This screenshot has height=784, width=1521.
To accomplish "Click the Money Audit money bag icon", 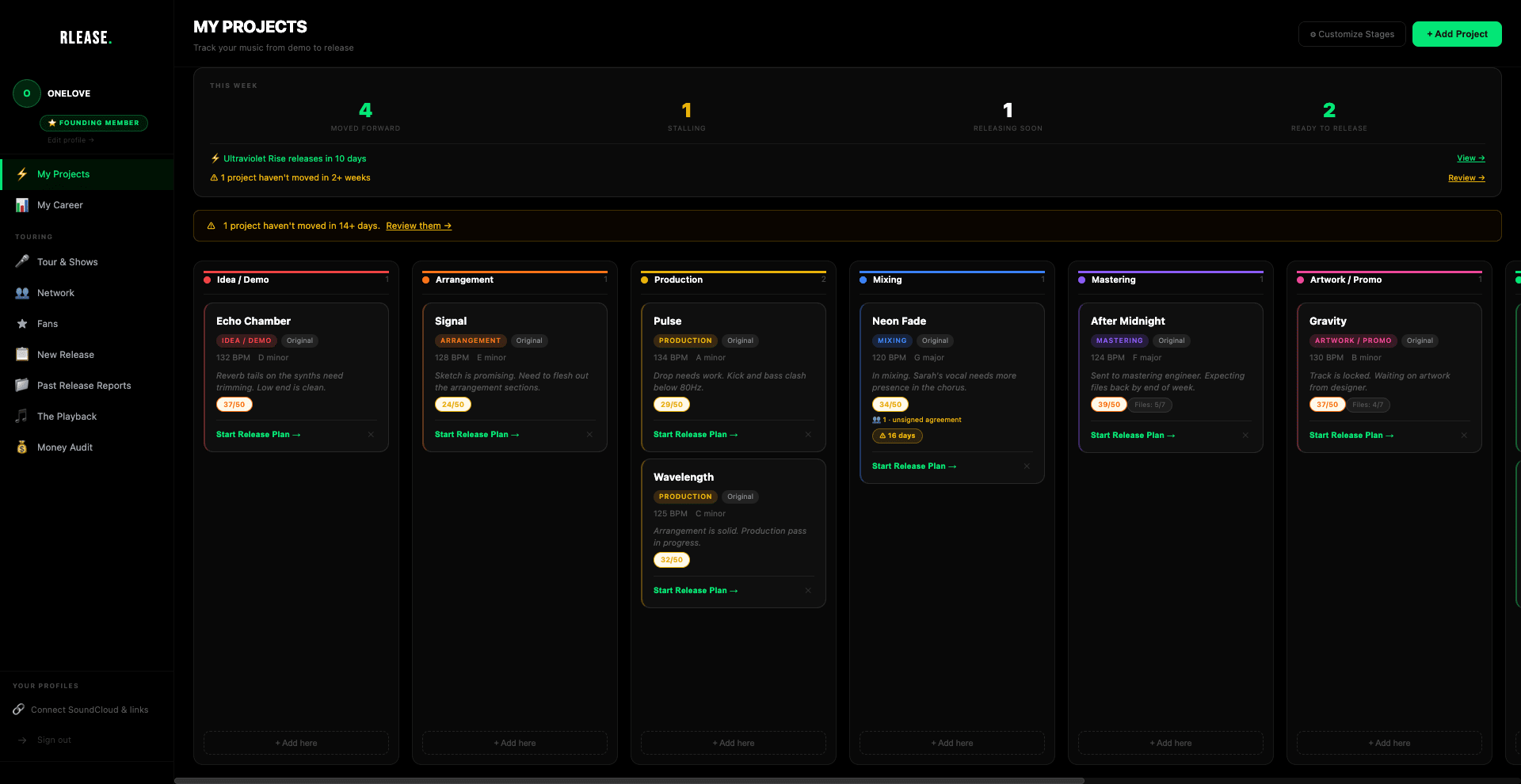I will pyautogui.click(x=22, y=447).
